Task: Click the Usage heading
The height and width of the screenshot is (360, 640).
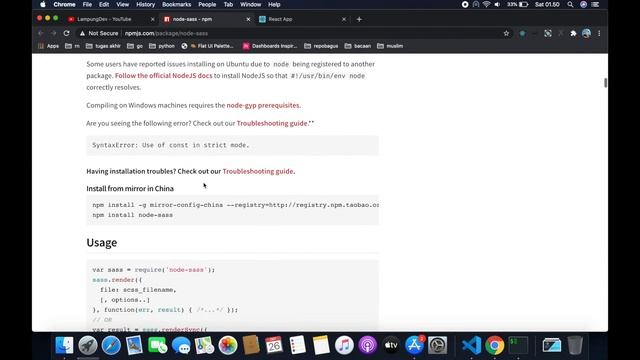Action: 102,242
